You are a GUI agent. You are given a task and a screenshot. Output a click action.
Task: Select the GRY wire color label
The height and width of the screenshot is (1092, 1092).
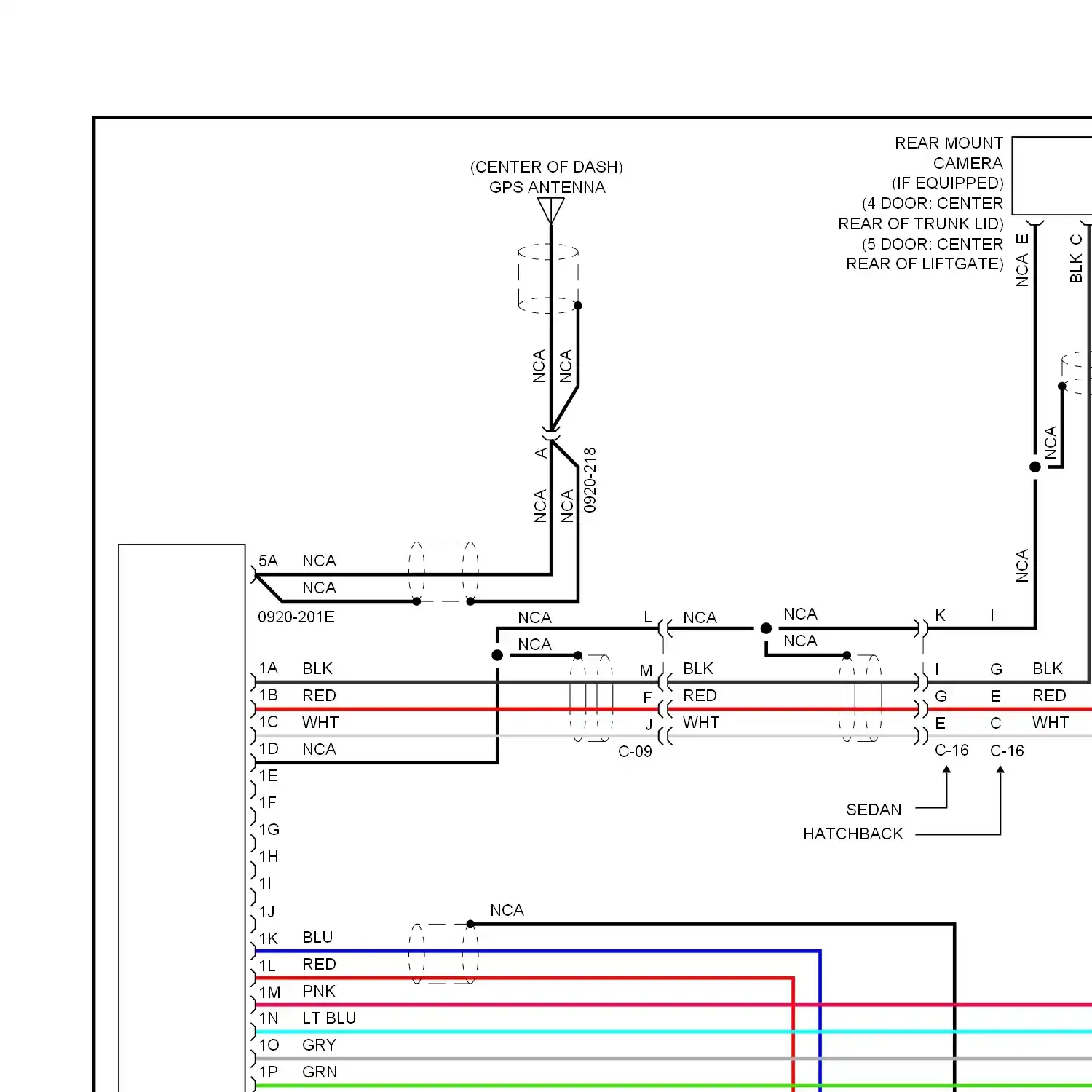(319, 1045)
